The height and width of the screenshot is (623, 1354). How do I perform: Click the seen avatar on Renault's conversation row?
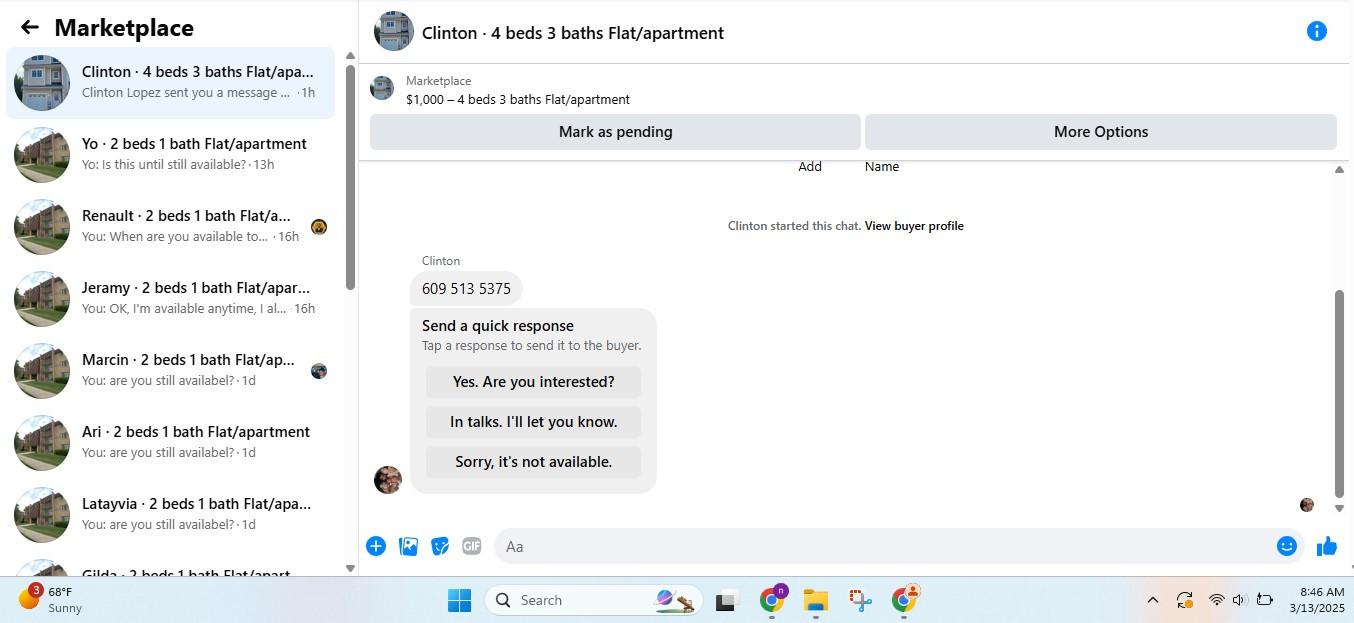coord(319,227)
